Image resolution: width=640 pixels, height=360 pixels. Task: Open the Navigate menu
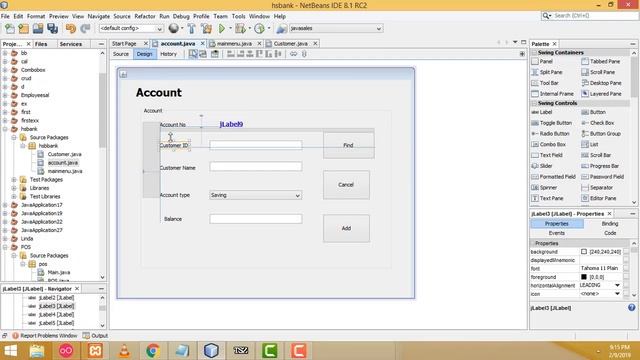click(99, 16)
